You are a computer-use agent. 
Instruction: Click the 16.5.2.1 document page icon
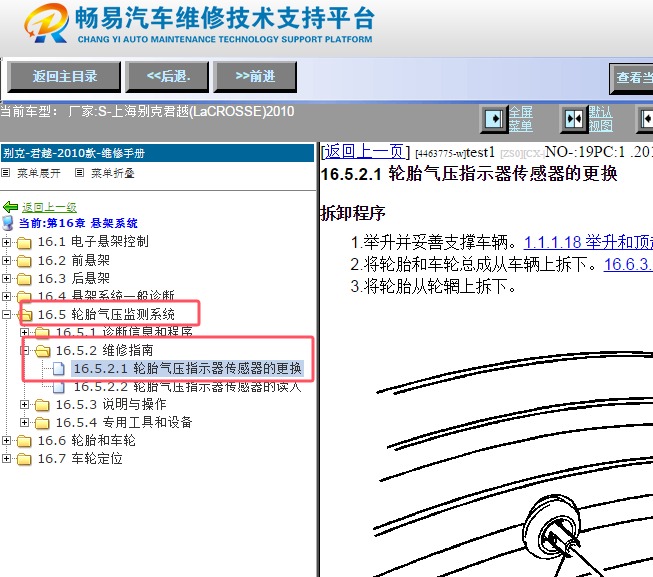(59, 368)
